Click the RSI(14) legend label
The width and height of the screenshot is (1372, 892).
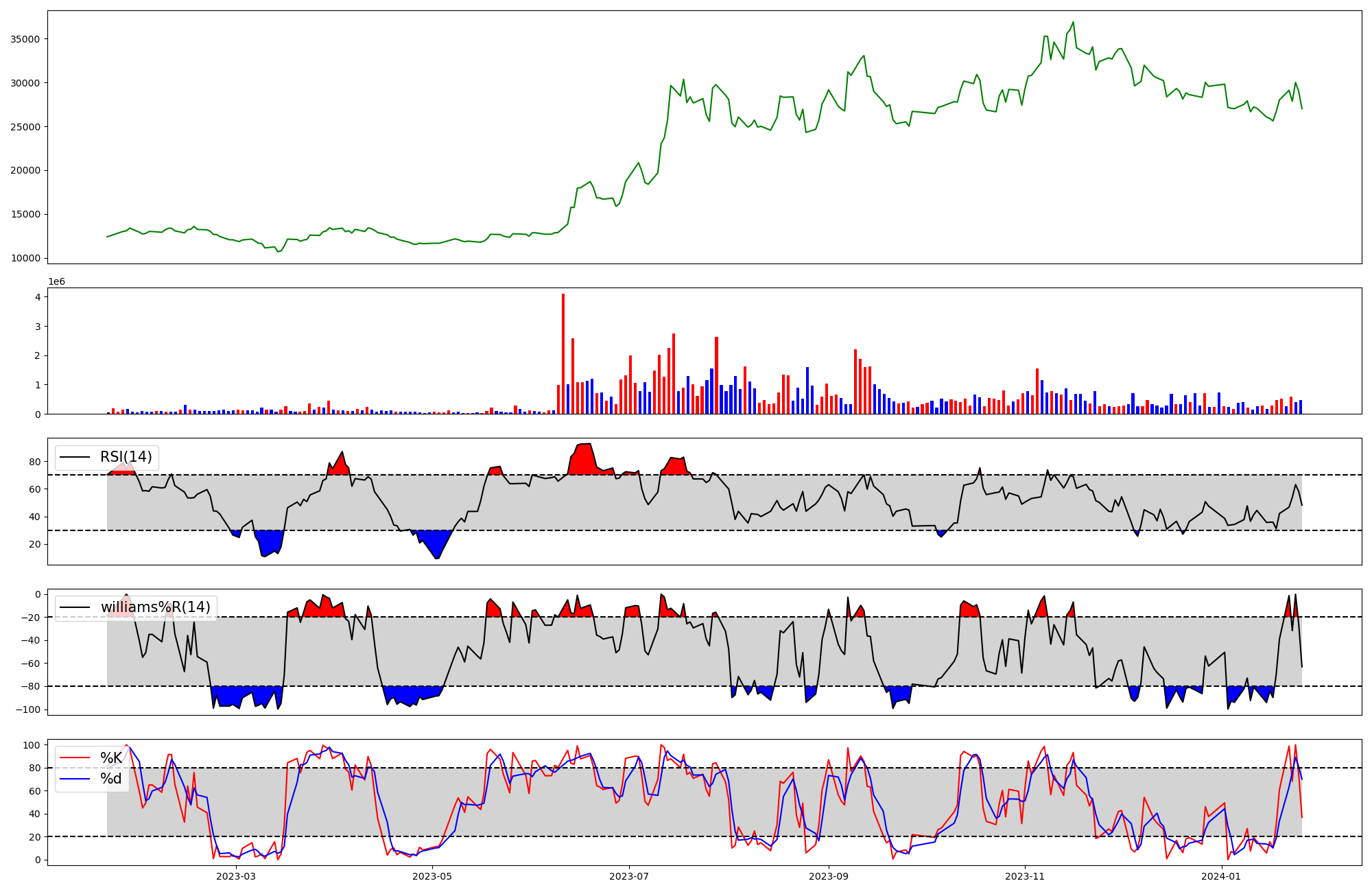click(126, 457)
